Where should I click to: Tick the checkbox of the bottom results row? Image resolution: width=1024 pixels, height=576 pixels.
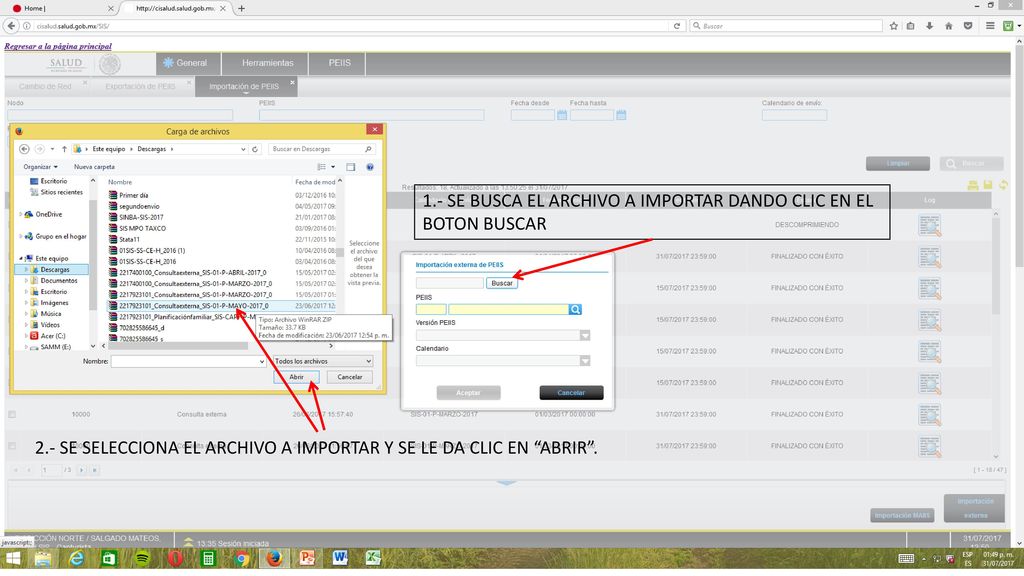click(12, 446)
